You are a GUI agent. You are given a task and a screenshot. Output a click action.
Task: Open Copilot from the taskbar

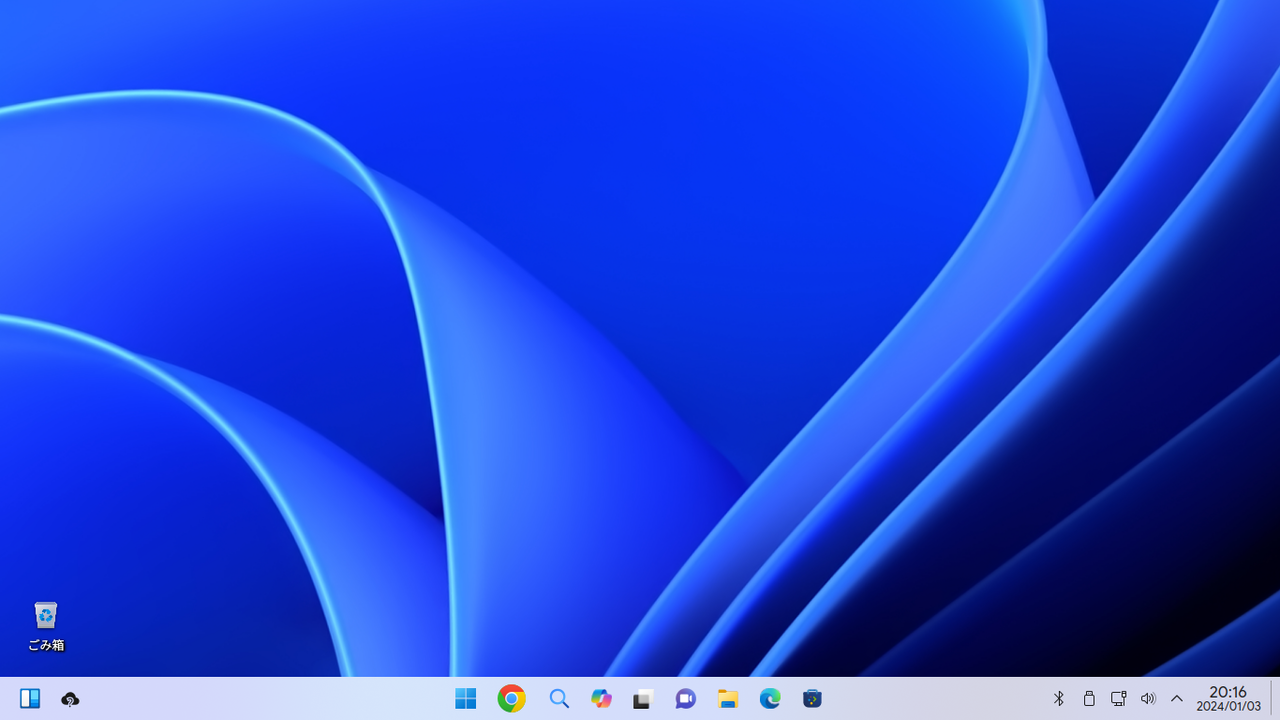click(x=601, y=699)
